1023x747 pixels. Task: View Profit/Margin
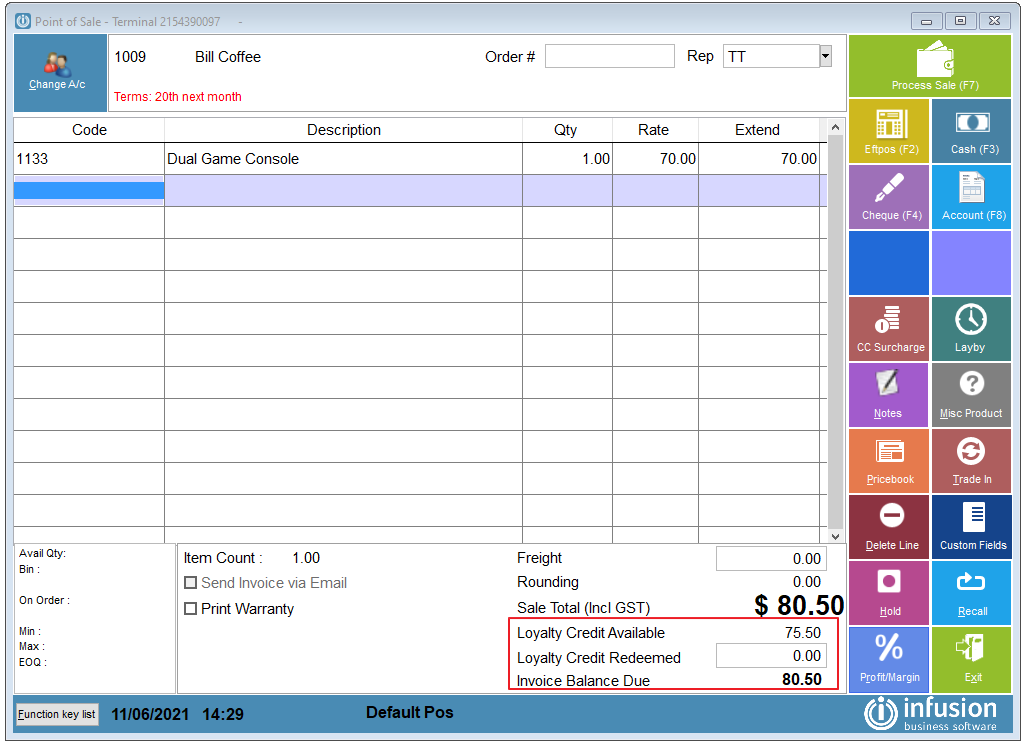click(x=889, y=659)
